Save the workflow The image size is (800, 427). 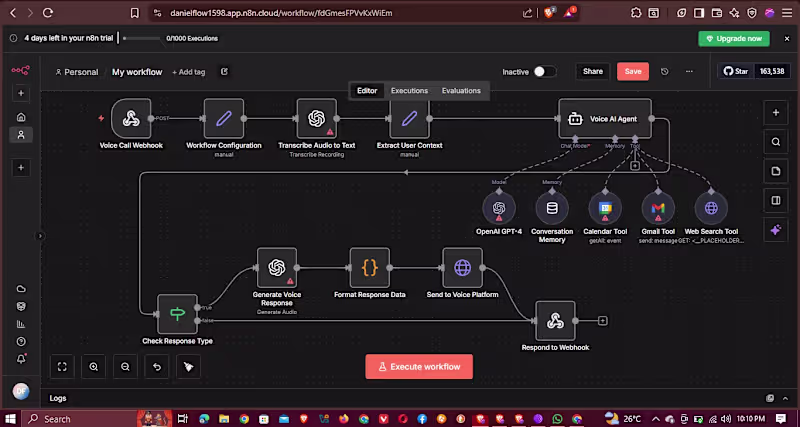[633, 71]
